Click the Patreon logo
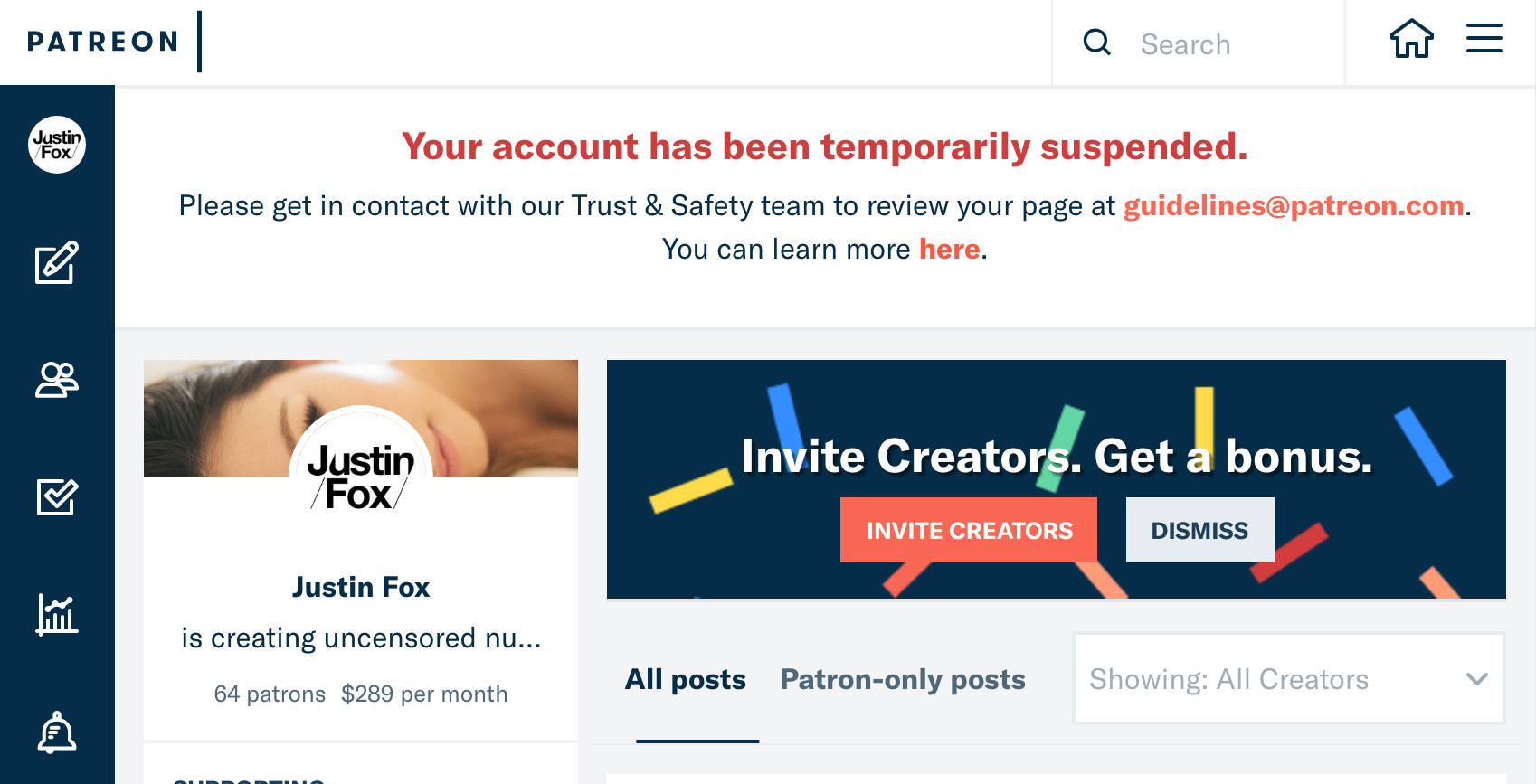Viewport: 1536px width, 784px height. (102, 42)
